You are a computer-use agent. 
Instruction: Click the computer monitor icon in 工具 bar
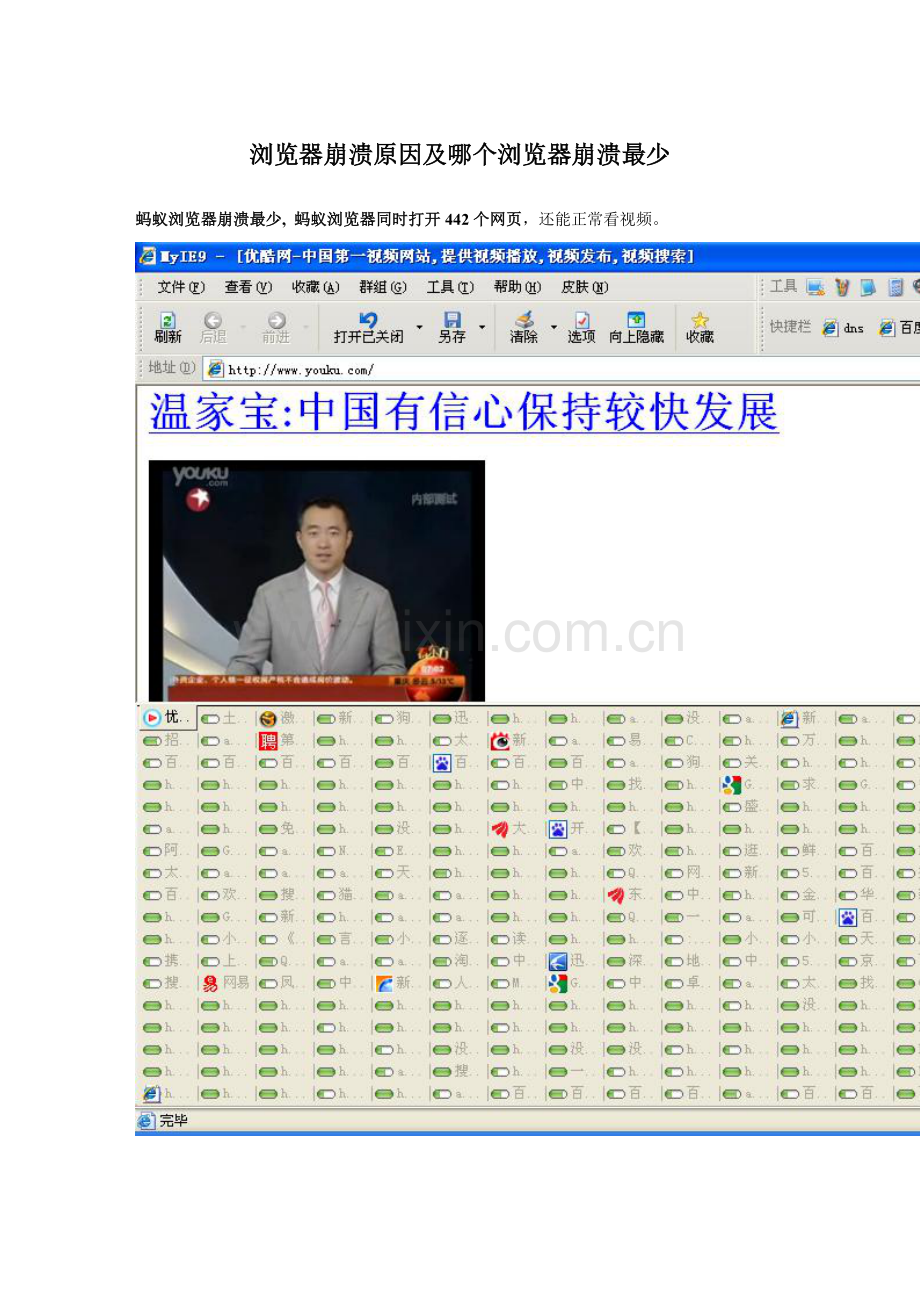tap(816, 288)
